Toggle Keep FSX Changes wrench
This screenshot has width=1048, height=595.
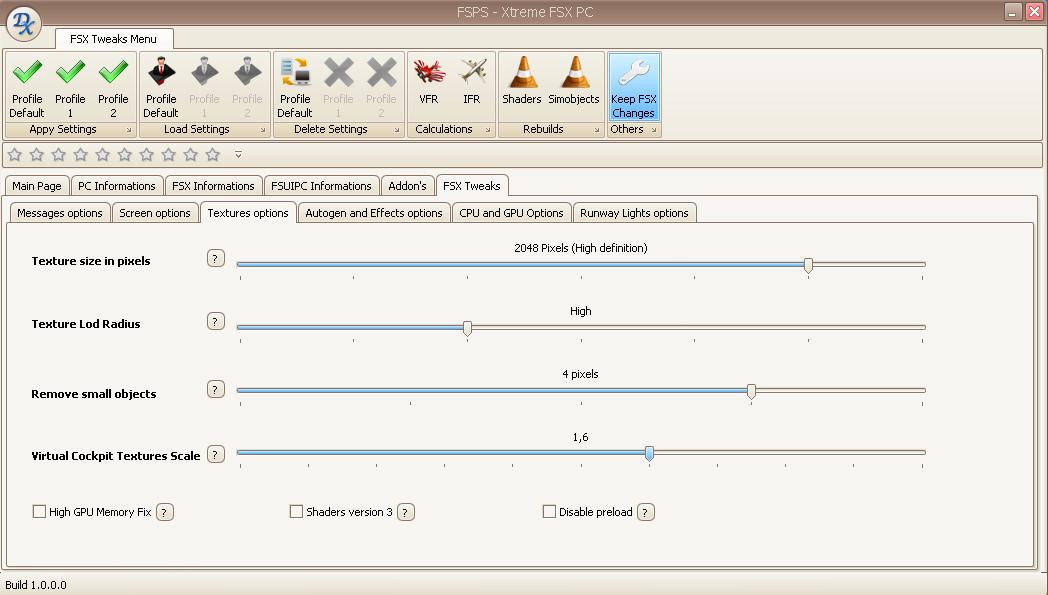(x=634, y=88)
